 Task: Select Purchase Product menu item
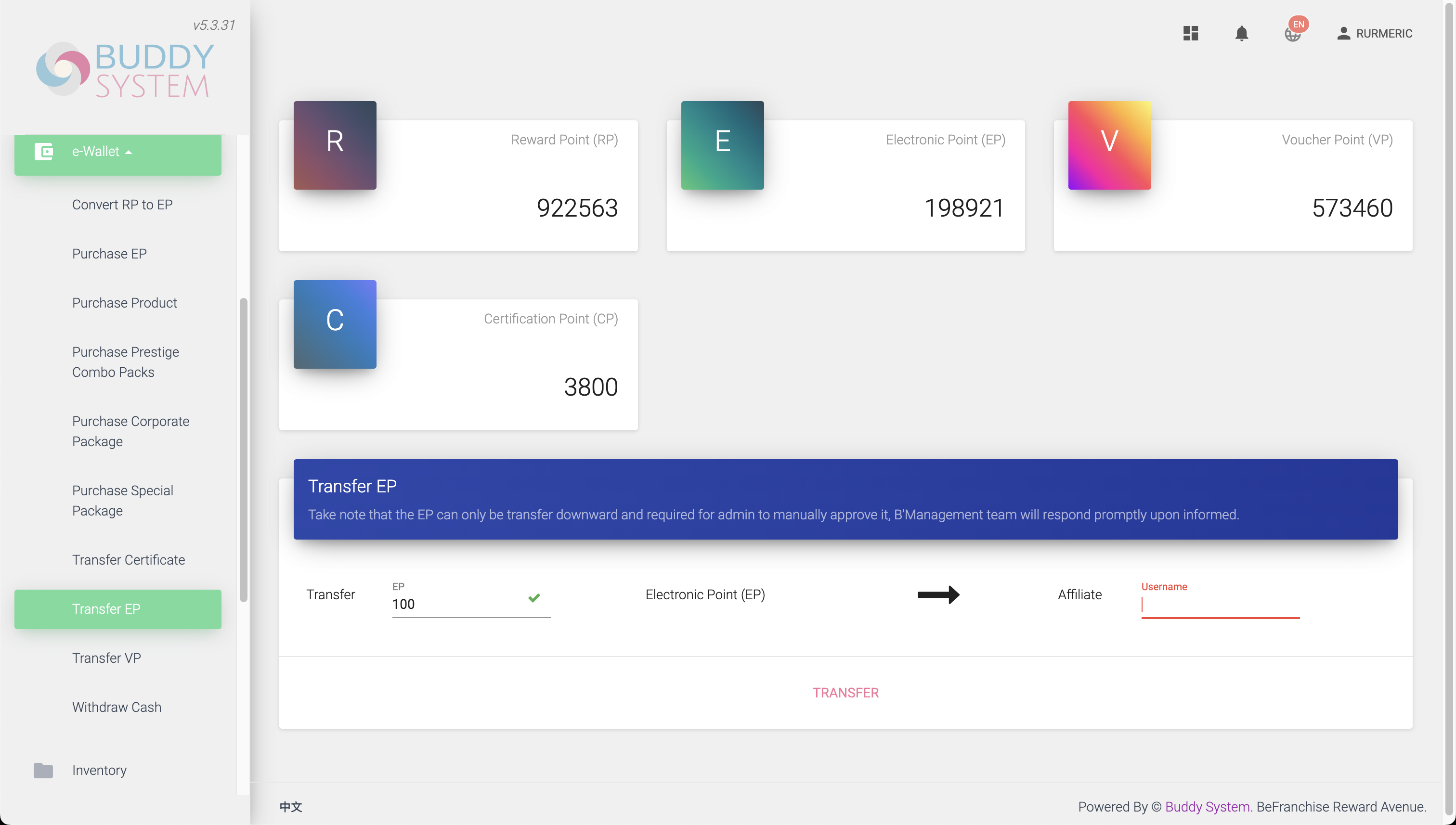(x=125, y=303)
